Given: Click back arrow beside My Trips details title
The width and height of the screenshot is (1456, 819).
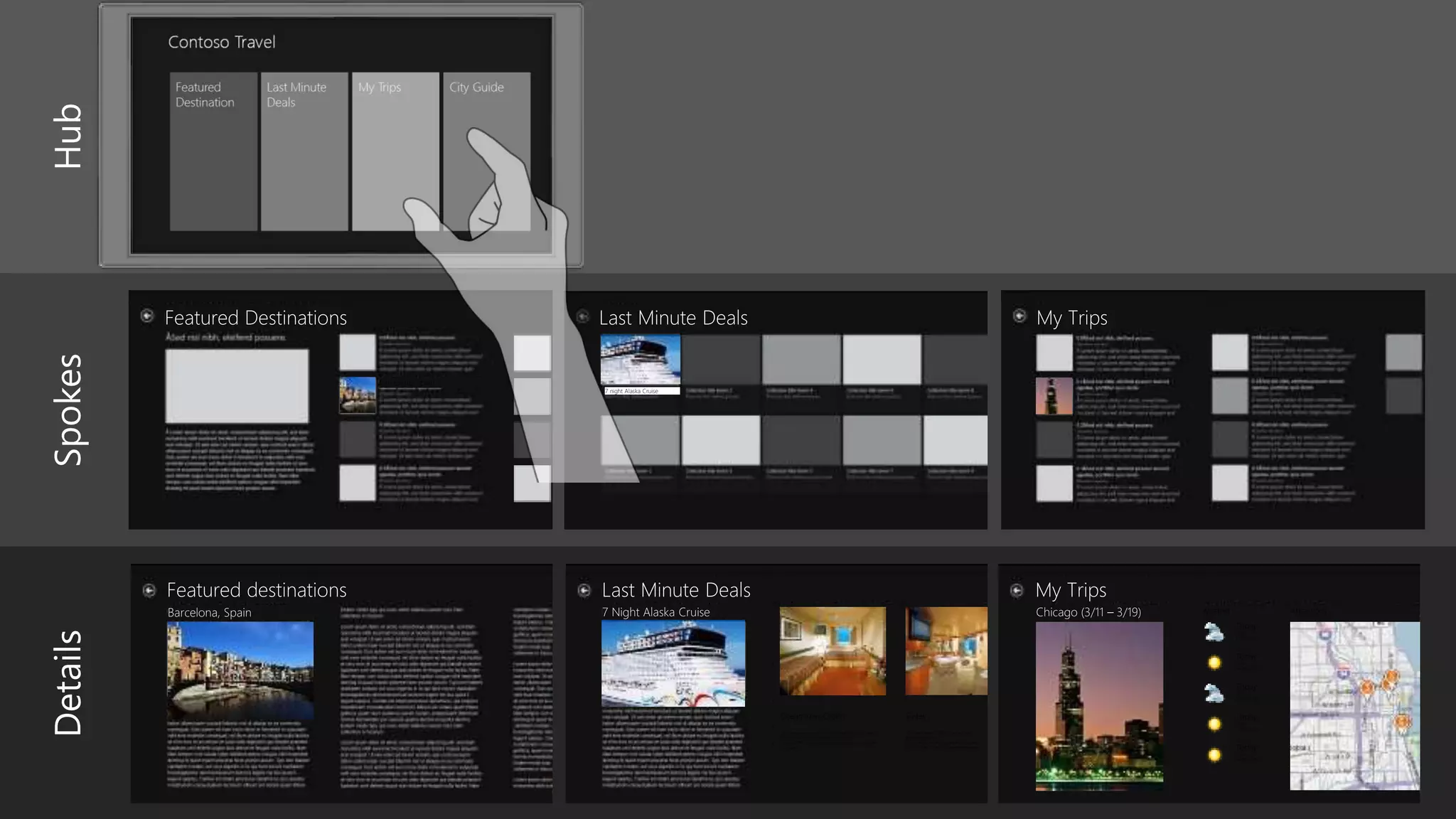Looking at the screenshot, I should pos(1017,590).
